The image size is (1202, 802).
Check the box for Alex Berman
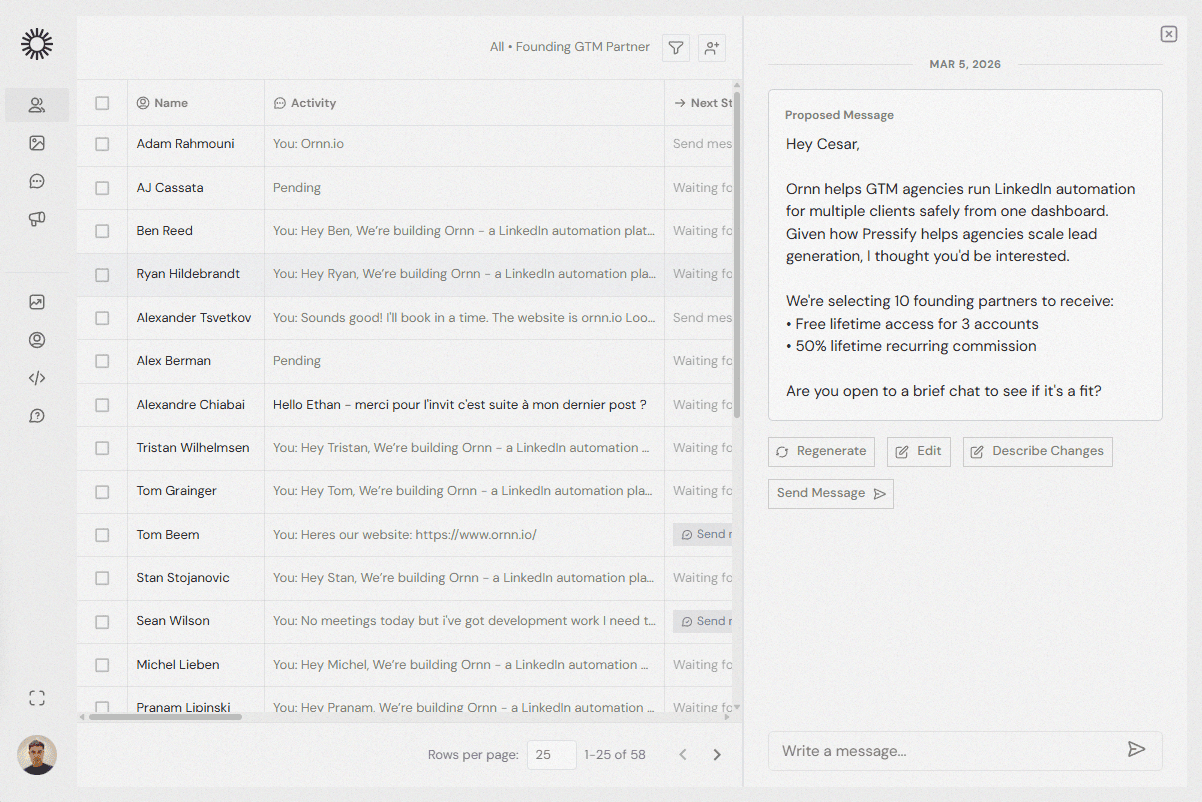(102, 361)
